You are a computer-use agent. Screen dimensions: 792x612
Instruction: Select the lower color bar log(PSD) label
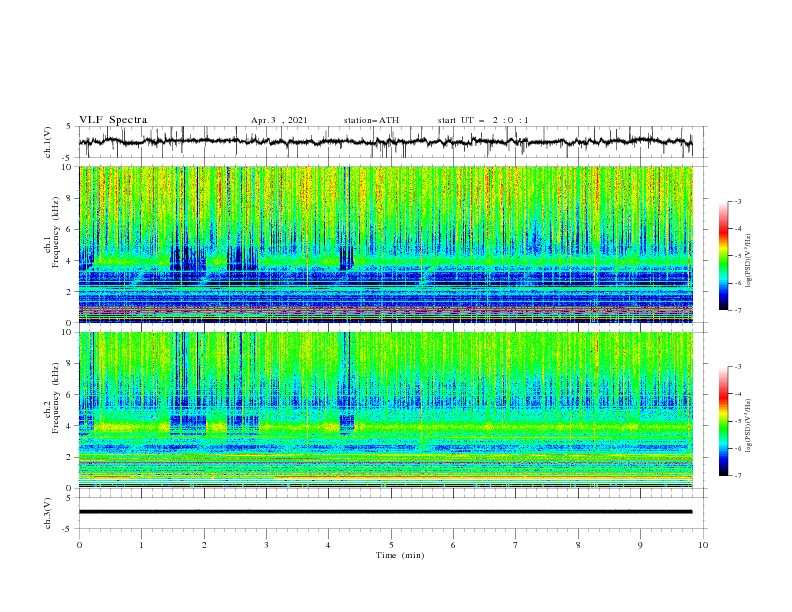tap(749, 426)
